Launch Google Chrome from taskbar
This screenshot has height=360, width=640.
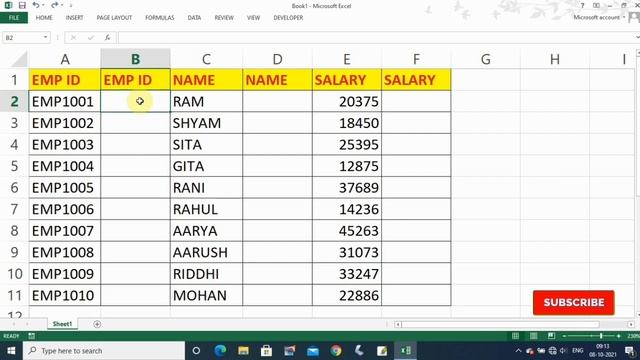pos(336,351)
